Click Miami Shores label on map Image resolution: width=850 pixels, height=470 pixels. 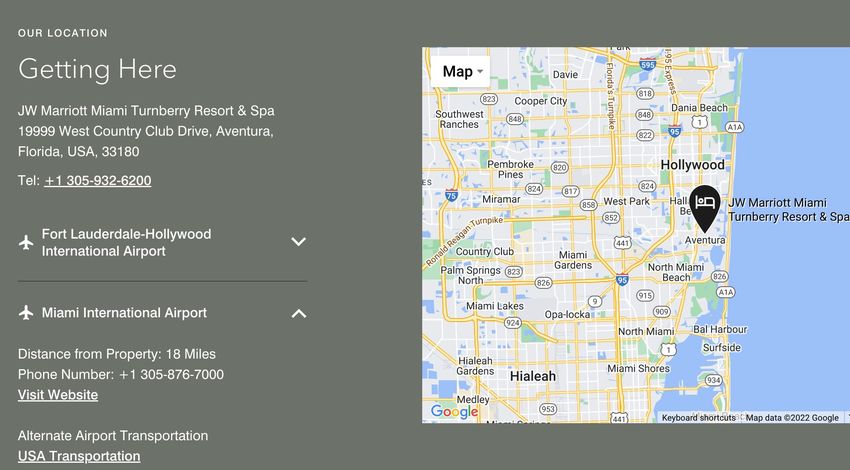coord(638,368)
